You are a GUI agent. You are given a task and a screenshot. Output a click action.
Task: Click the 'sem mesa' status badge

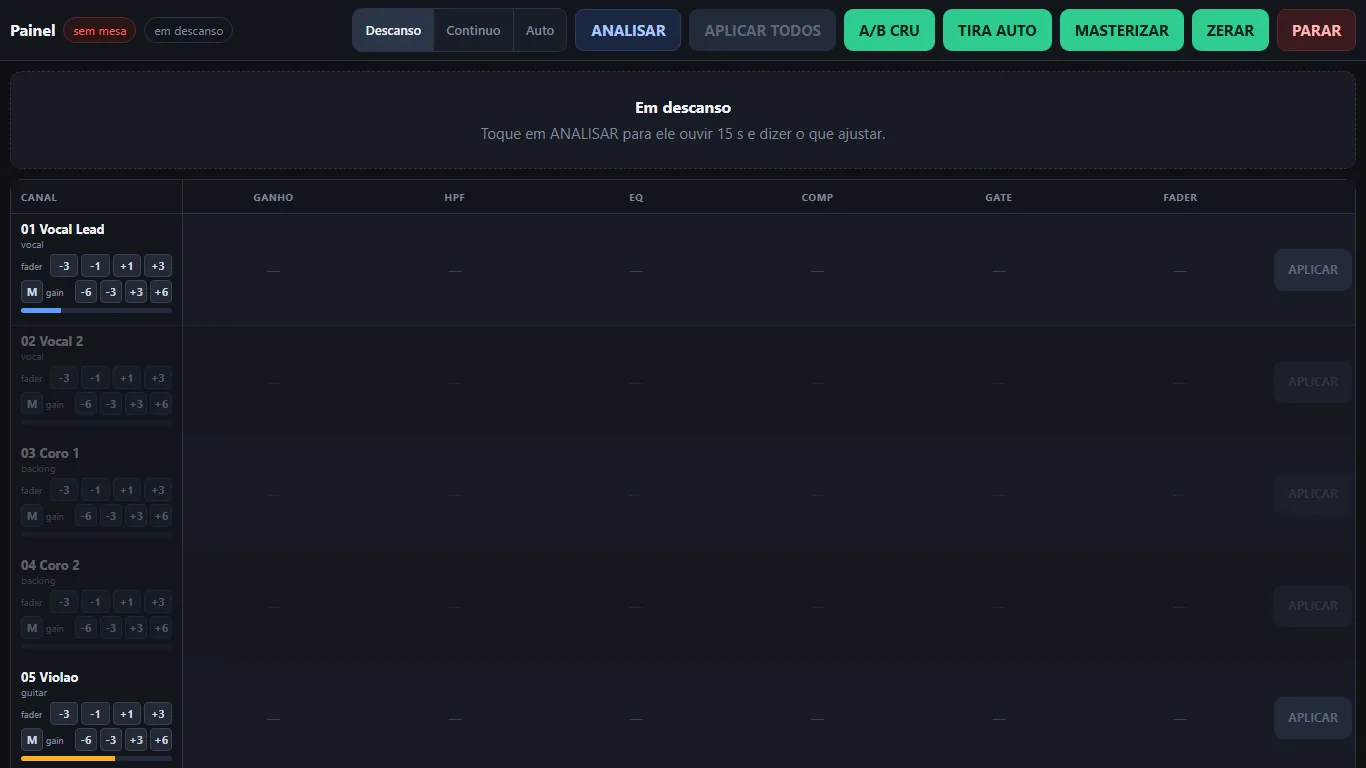pyautogui.click(x=100, y=31)
